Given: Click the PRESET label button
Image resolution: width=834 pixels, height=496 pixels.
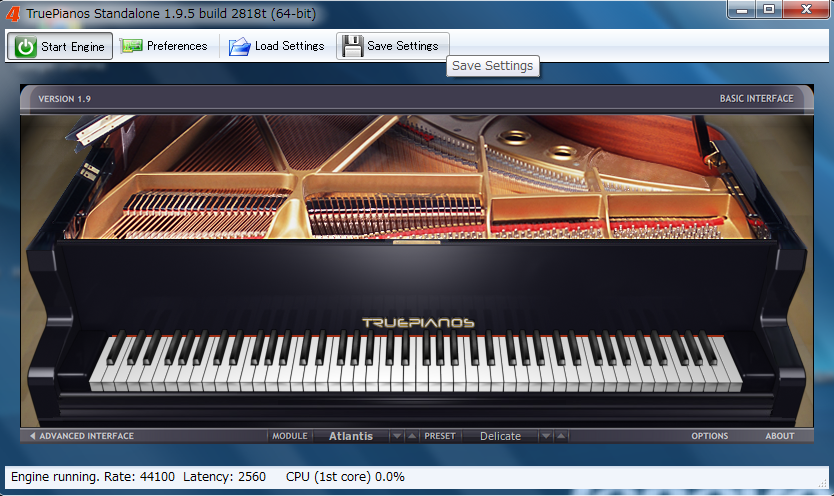Looking at the screenshot, I should tap(440, 436).
